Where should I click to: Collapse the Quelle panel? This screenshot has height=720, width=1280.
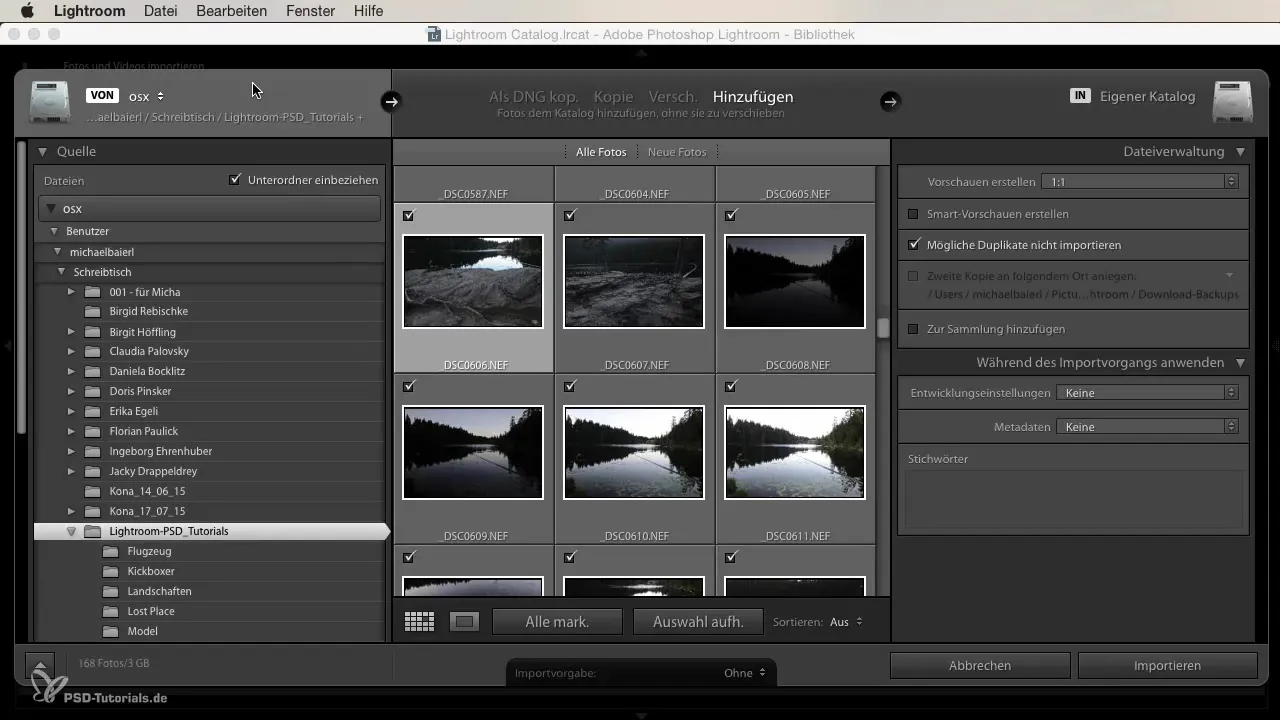click(x=43, y=152)
